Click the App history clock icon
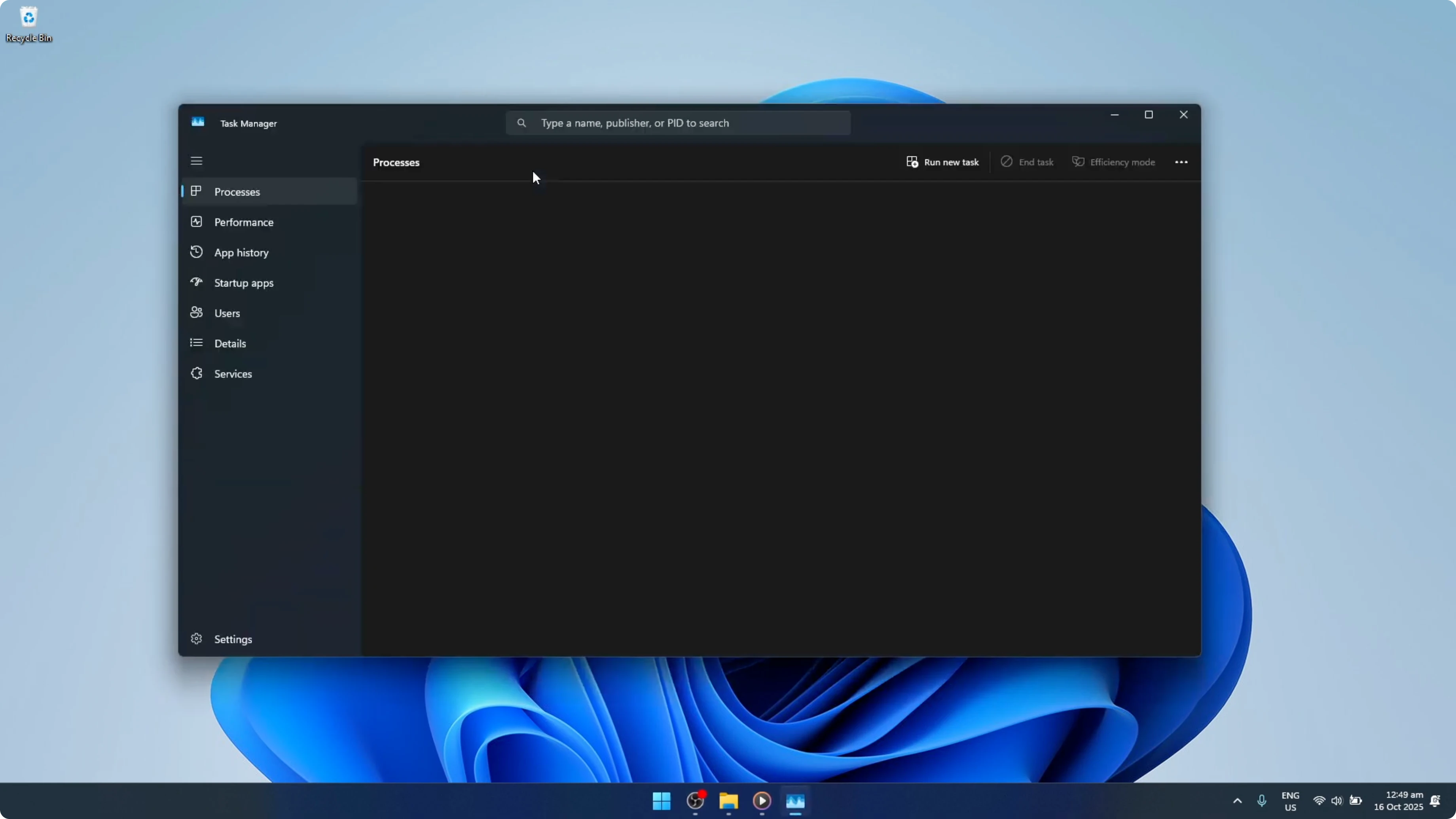Image resolution: width=1456 pixels, height=819 pixels. tap(196, 252)
